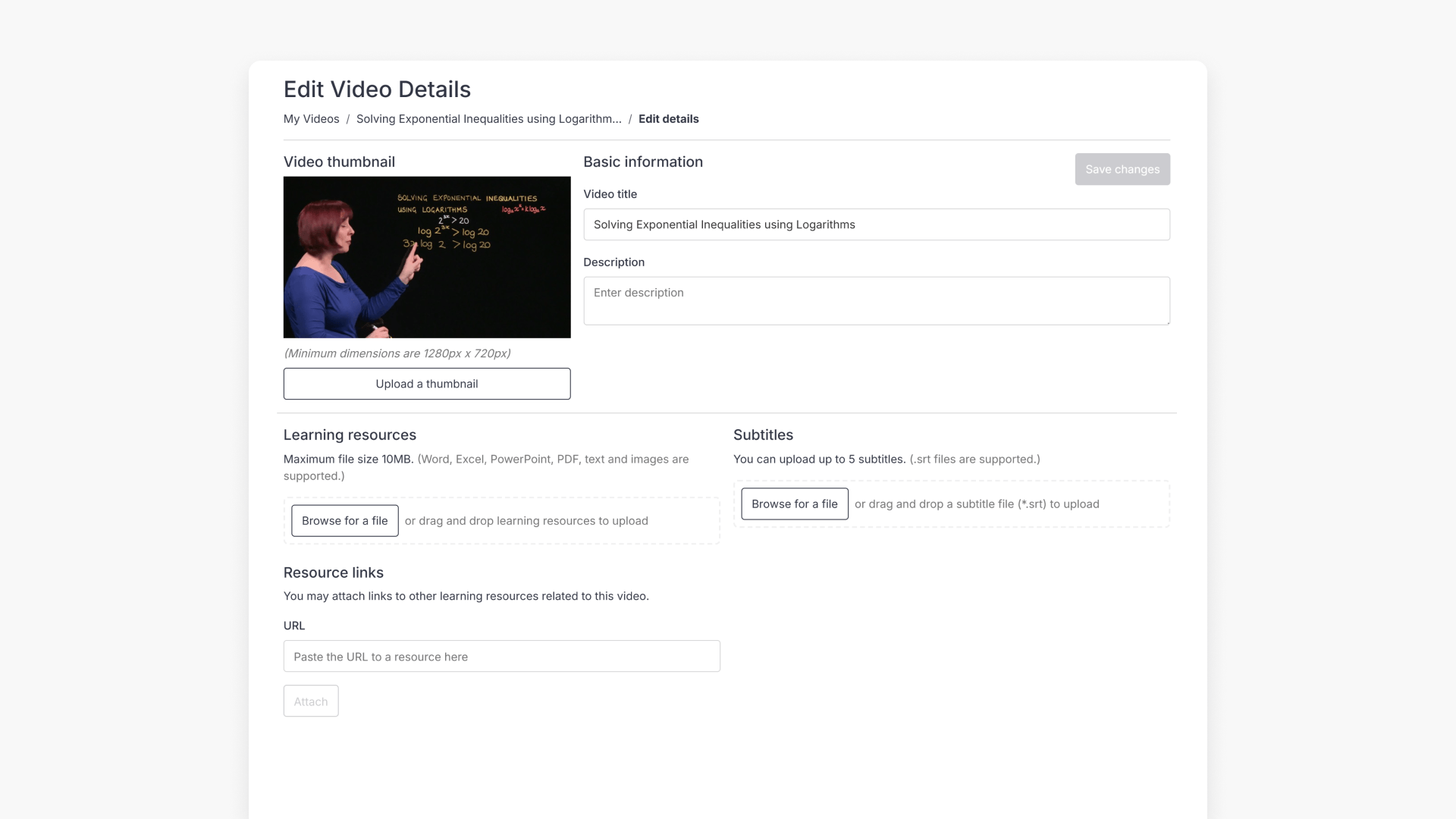
Task: Click the minimum dimensions note under thumbnail
Action: [397, 353]
